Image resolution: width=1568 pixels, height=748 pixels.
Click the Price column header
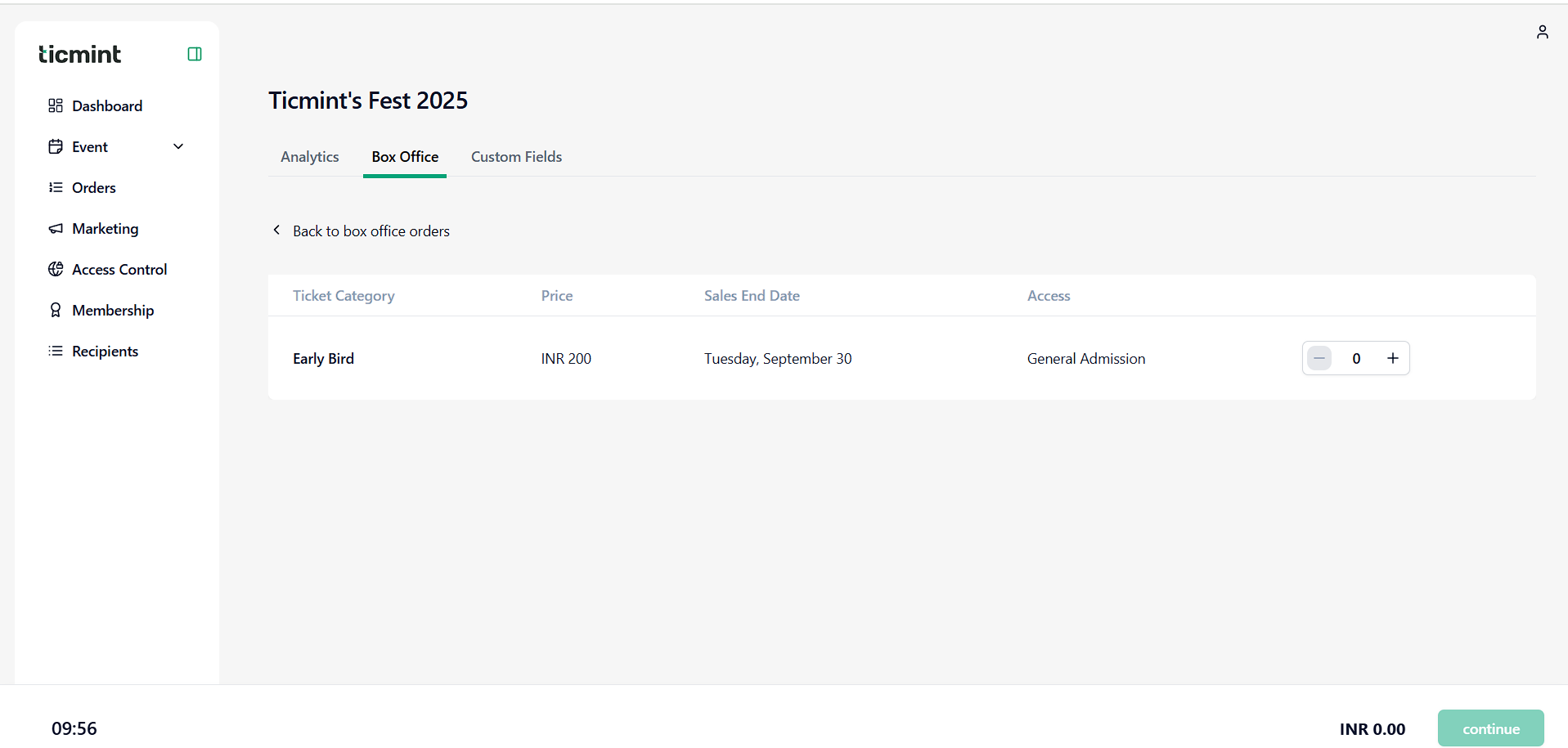point(557,296)
